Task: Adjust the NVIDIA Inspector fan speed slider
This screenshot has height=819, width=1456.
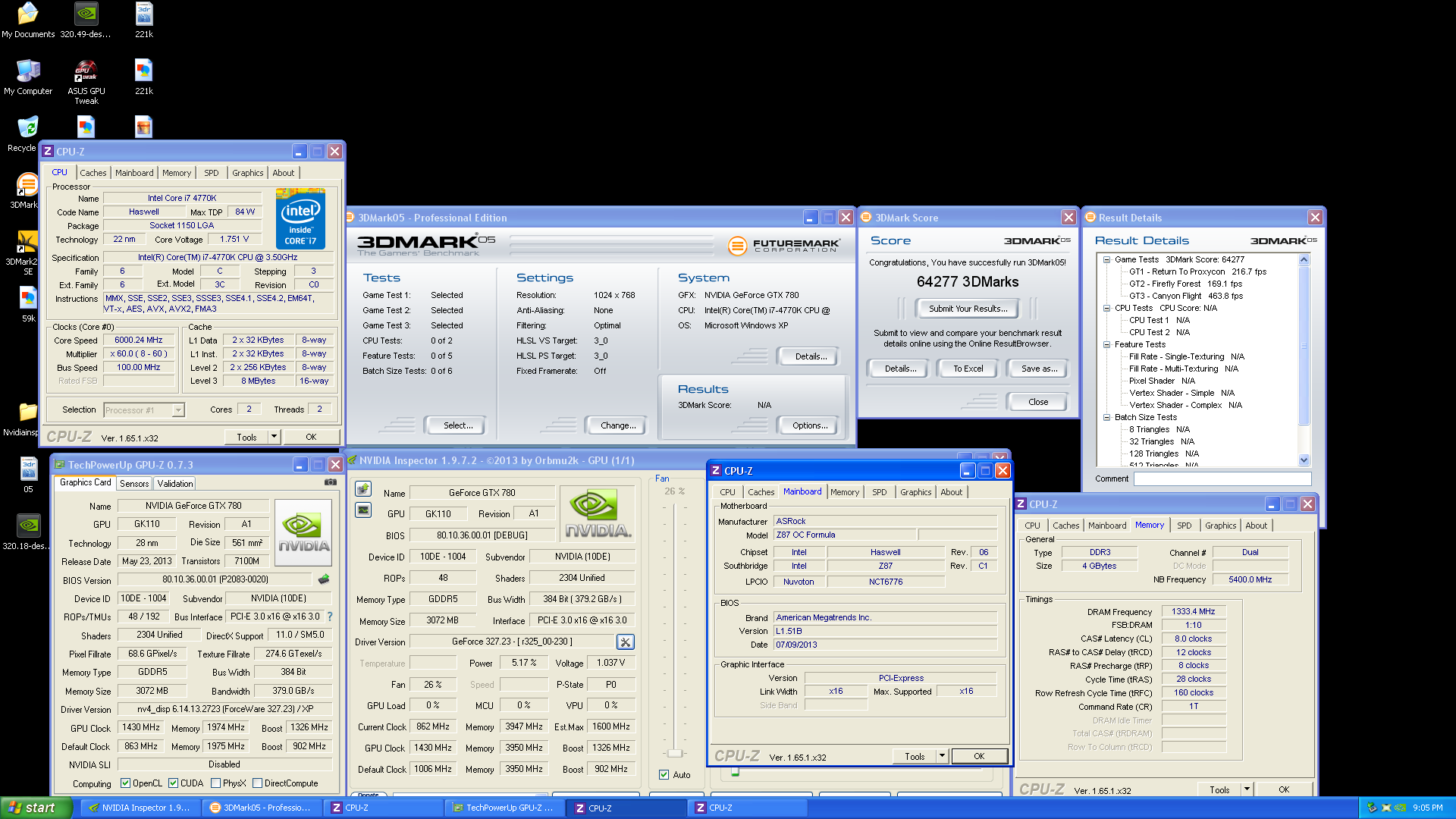Action: click(674, 753)
